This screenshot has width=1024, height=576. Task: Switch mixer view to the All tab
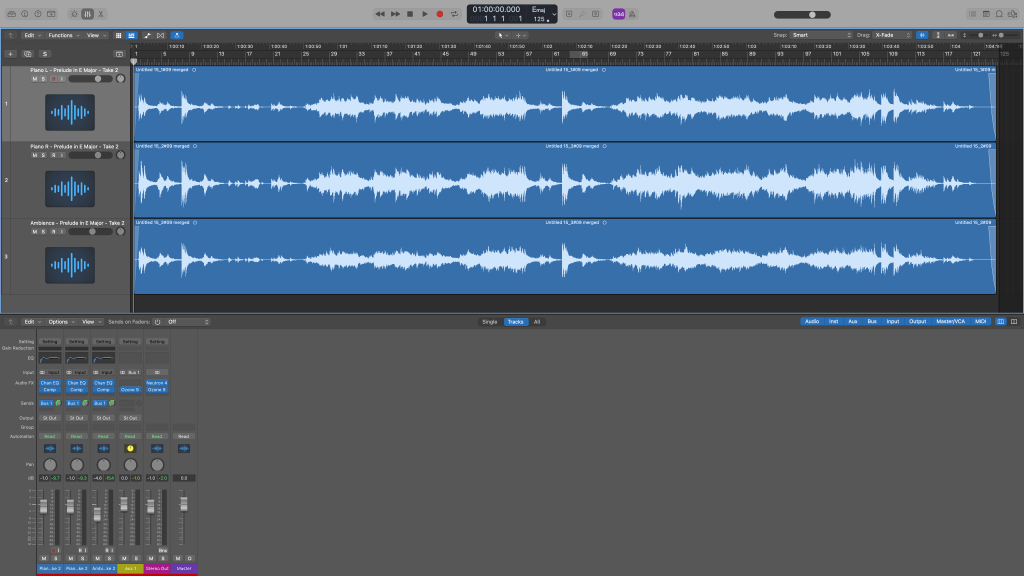click(x=537, y=322)
